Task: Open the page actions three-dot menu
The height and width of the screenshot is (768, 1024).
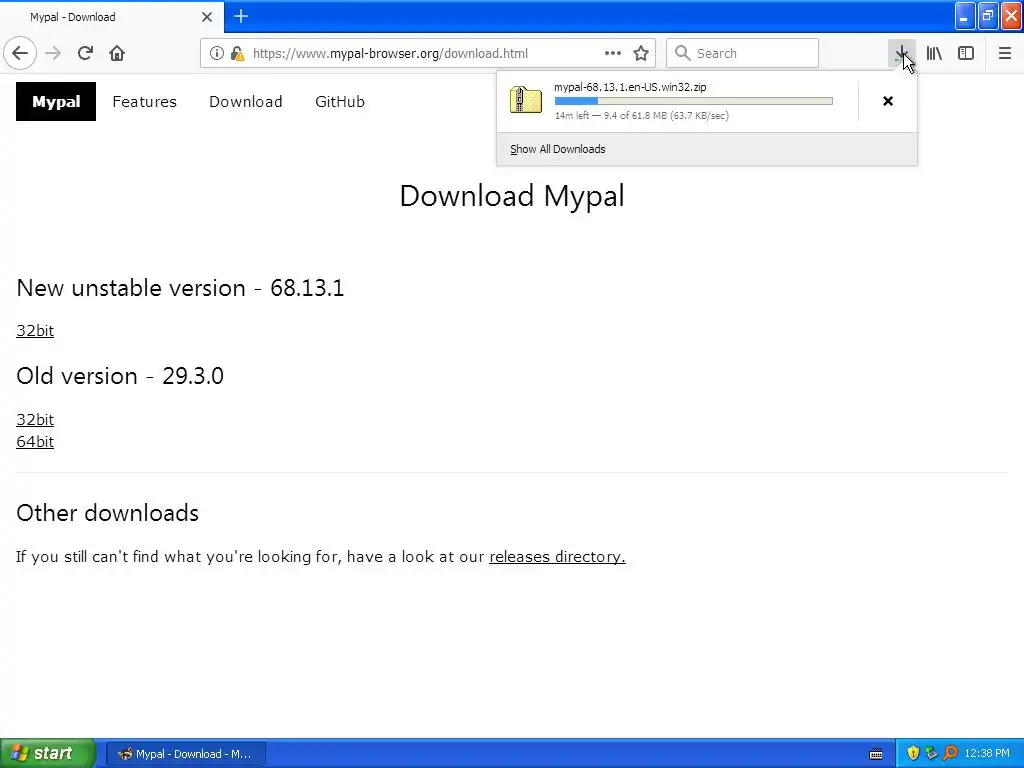Action: click(x=613, y=53)
